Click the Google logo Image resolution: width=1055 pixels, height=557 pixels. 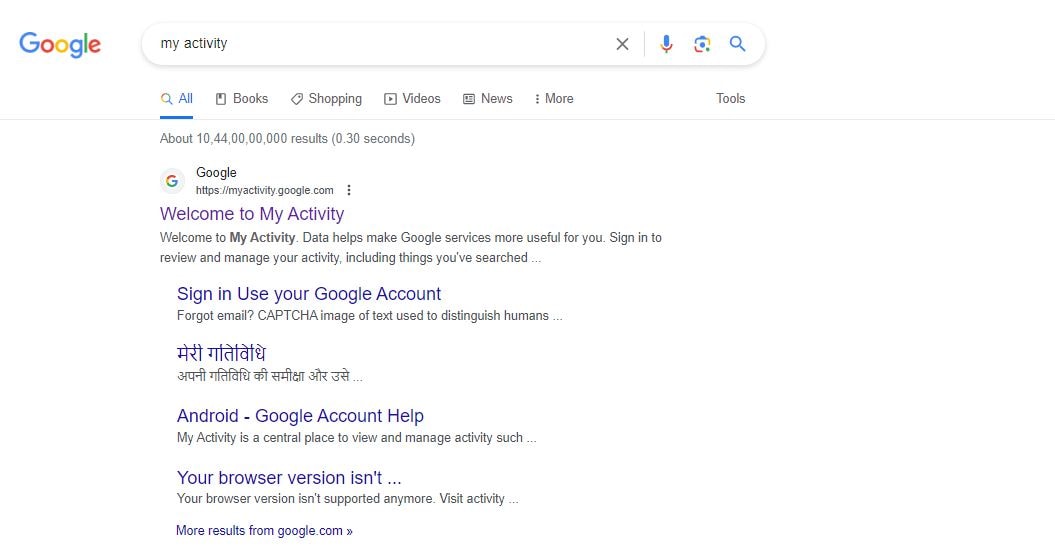[60, 44]
